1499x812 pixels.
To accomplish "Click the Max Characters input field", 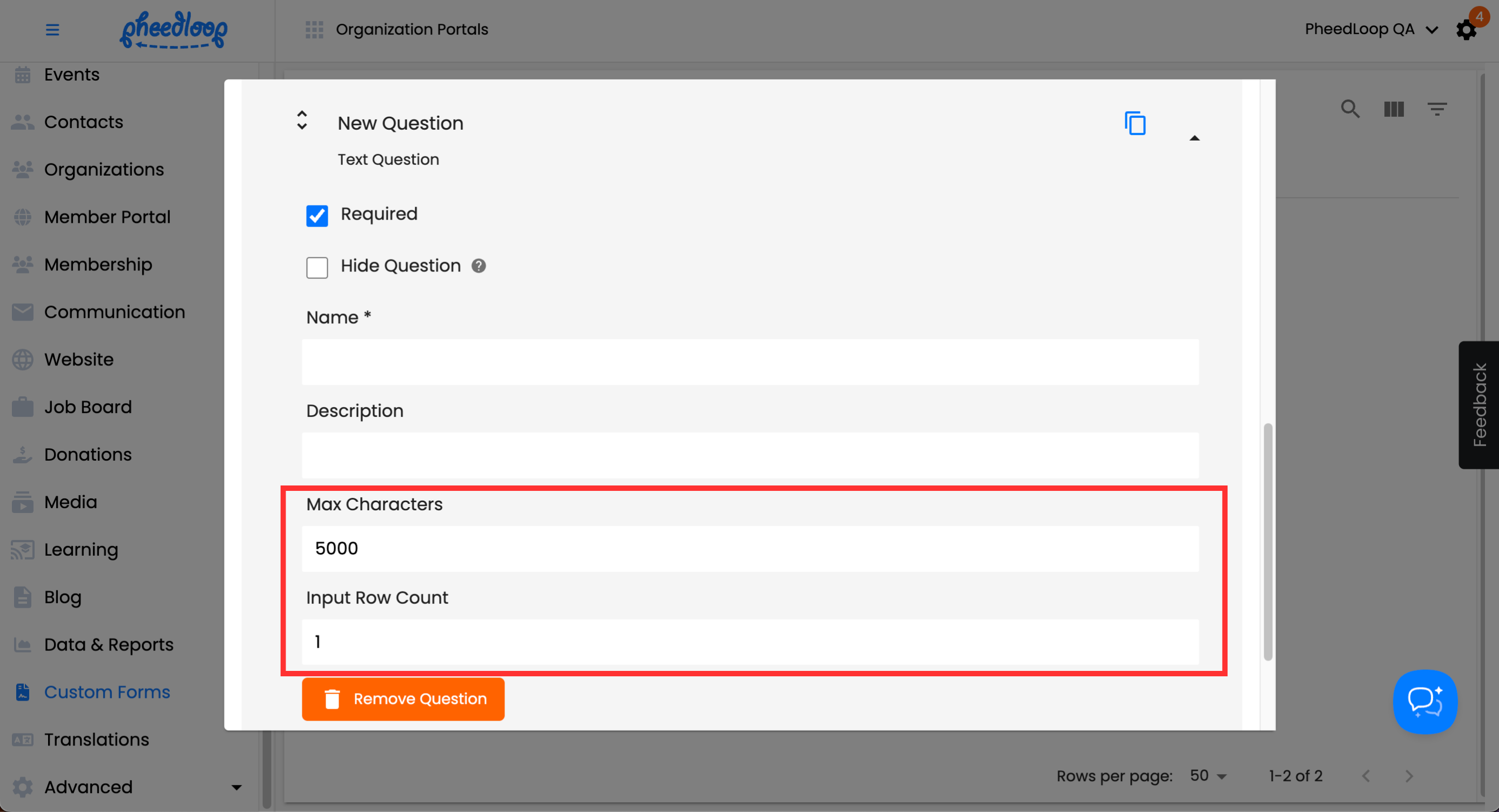I will point(749,549).
